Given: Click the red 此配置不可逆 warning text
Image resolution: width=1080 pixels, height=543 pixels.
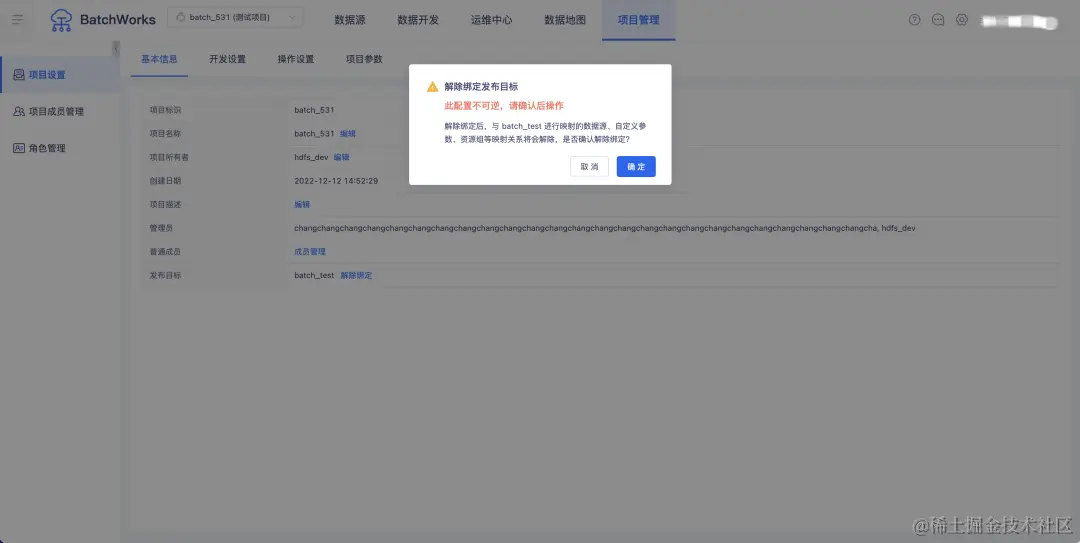Looking at the screenshot, I should (x=504, y=105).
